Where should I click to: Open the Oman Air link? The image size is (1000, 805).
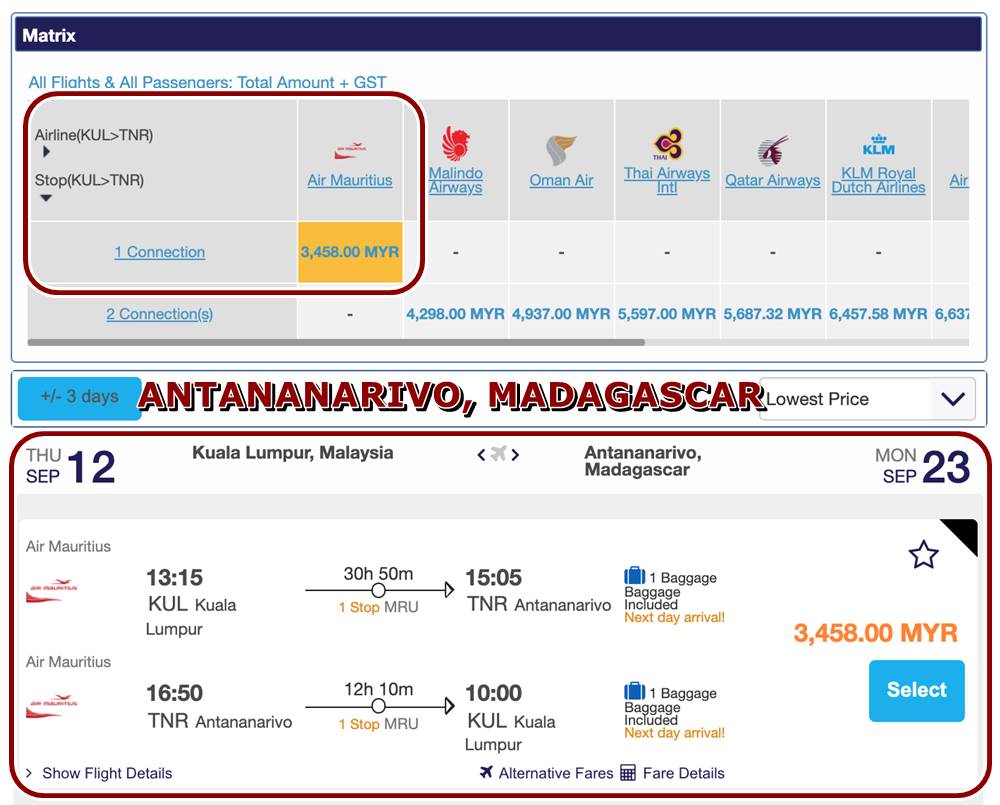(x=561, y=181)
